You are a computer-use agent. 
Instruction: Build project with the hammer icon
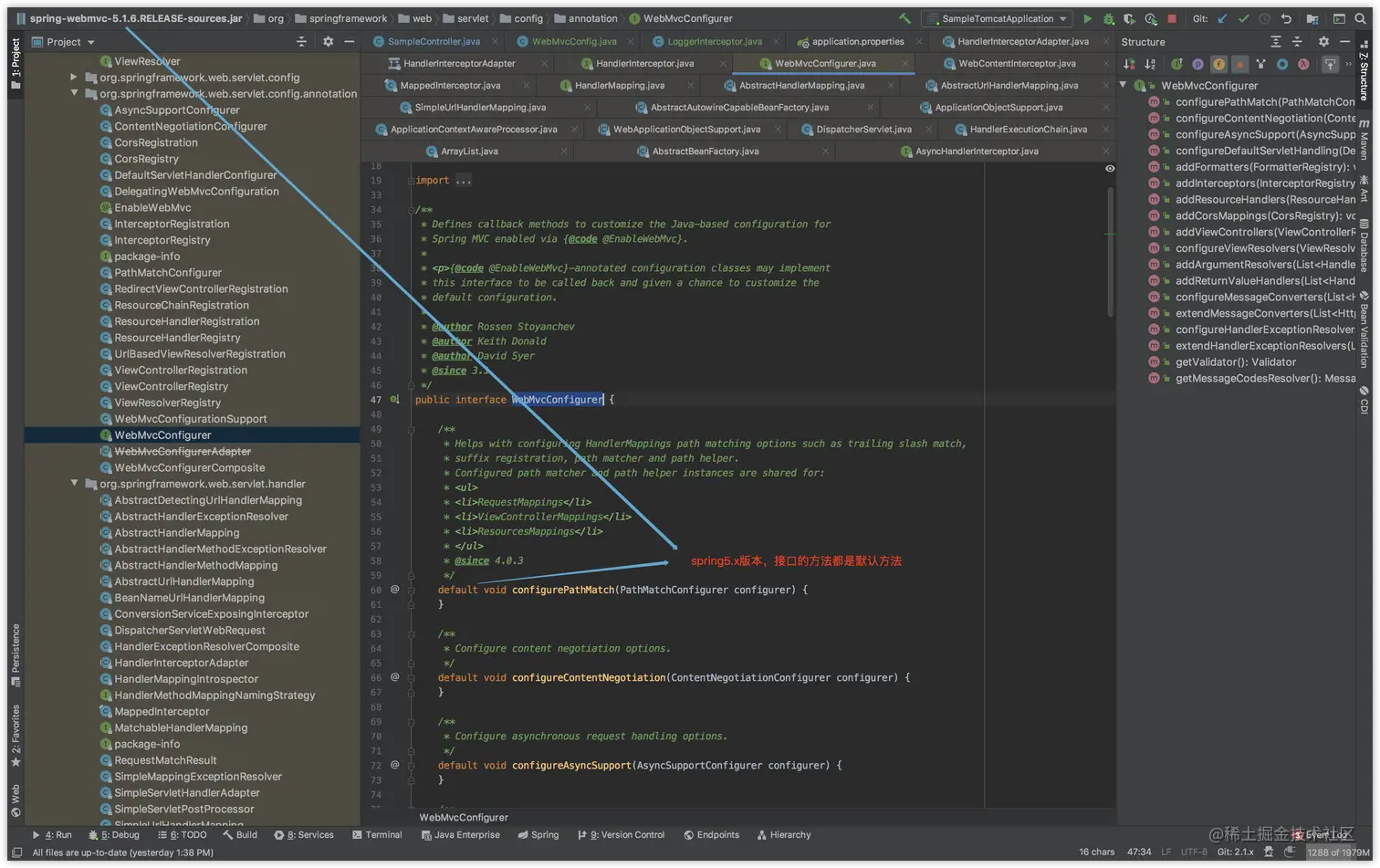[x=904, y=18]
